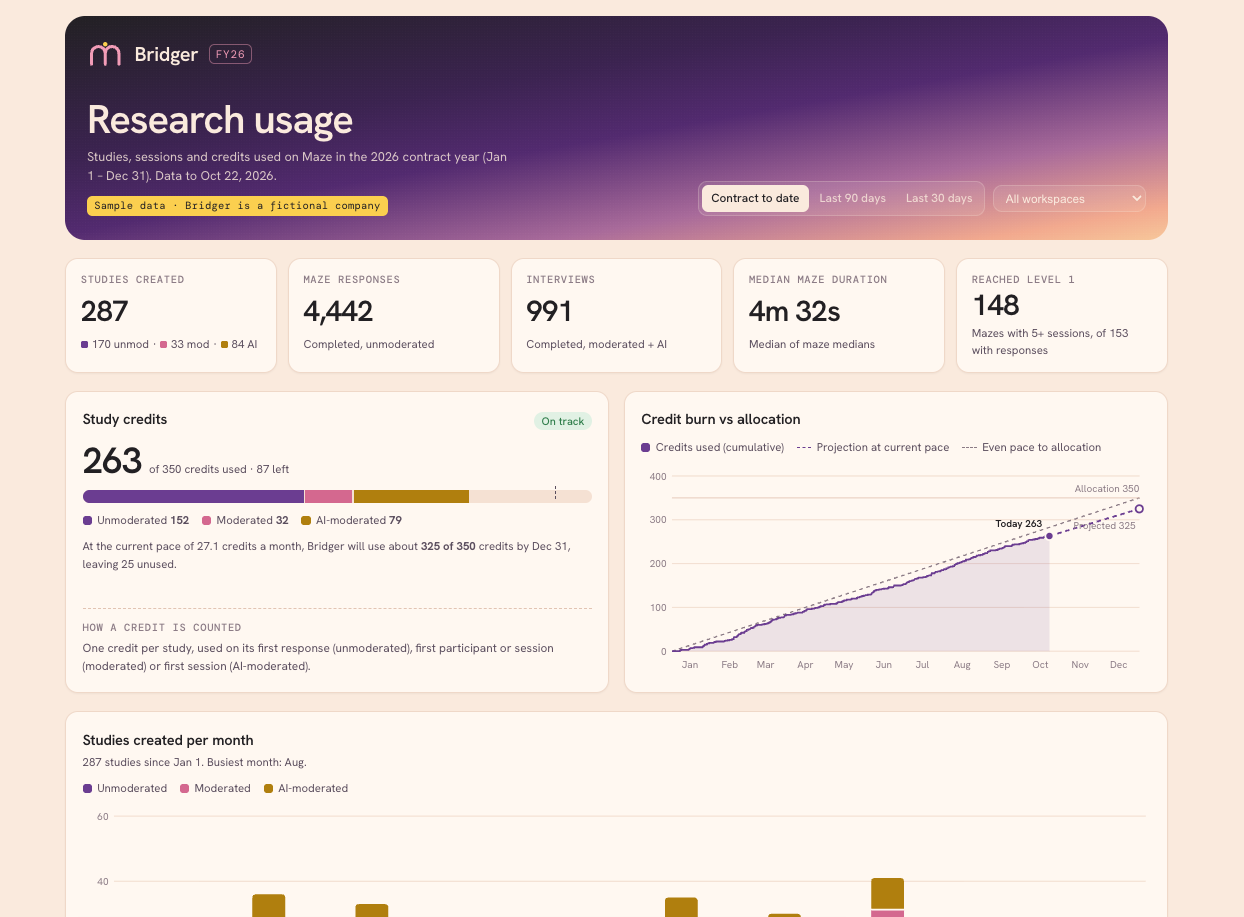Click the purple dot beside Credits used (cumulative)
Viewport: 1244px width, 917px height.
coord(646,447)
